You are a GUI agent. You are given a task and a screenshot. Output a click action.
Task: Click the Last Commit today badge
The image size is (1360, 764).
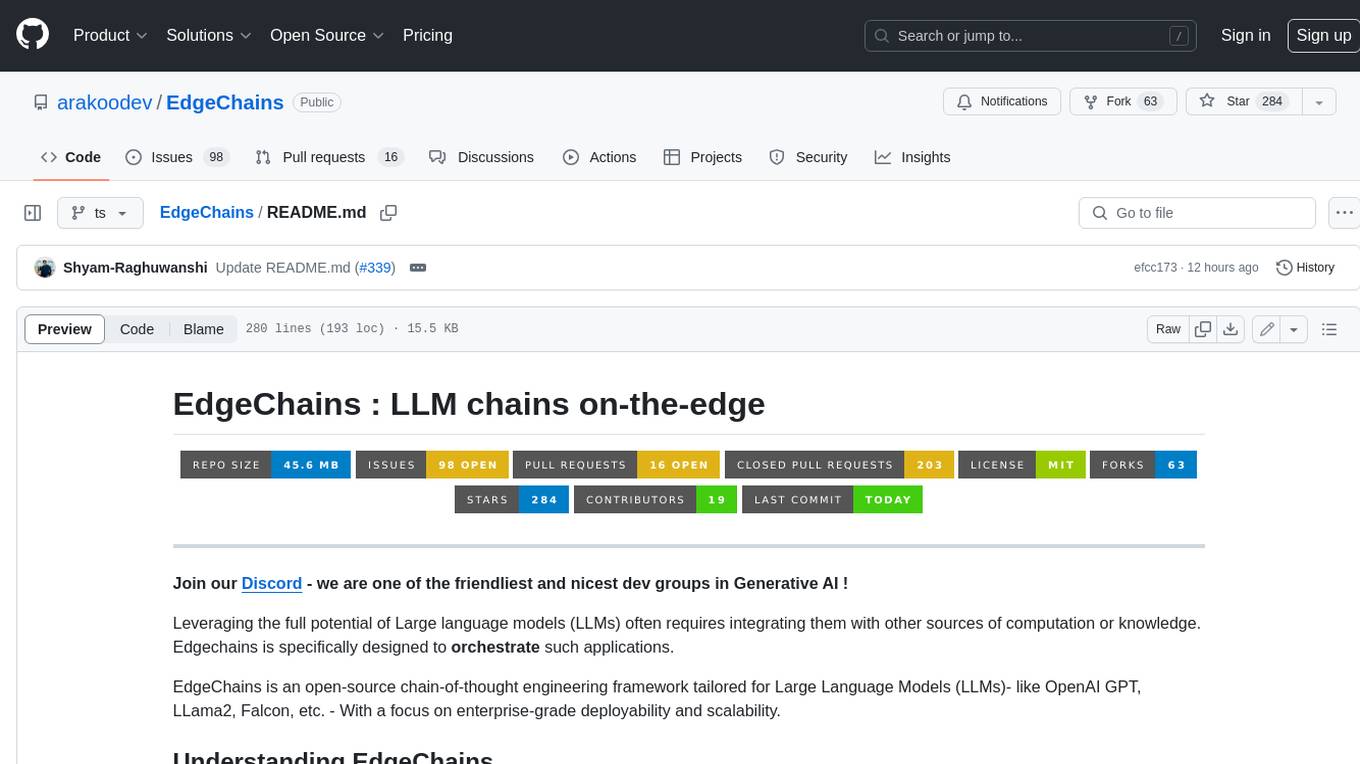coord(832,500)
